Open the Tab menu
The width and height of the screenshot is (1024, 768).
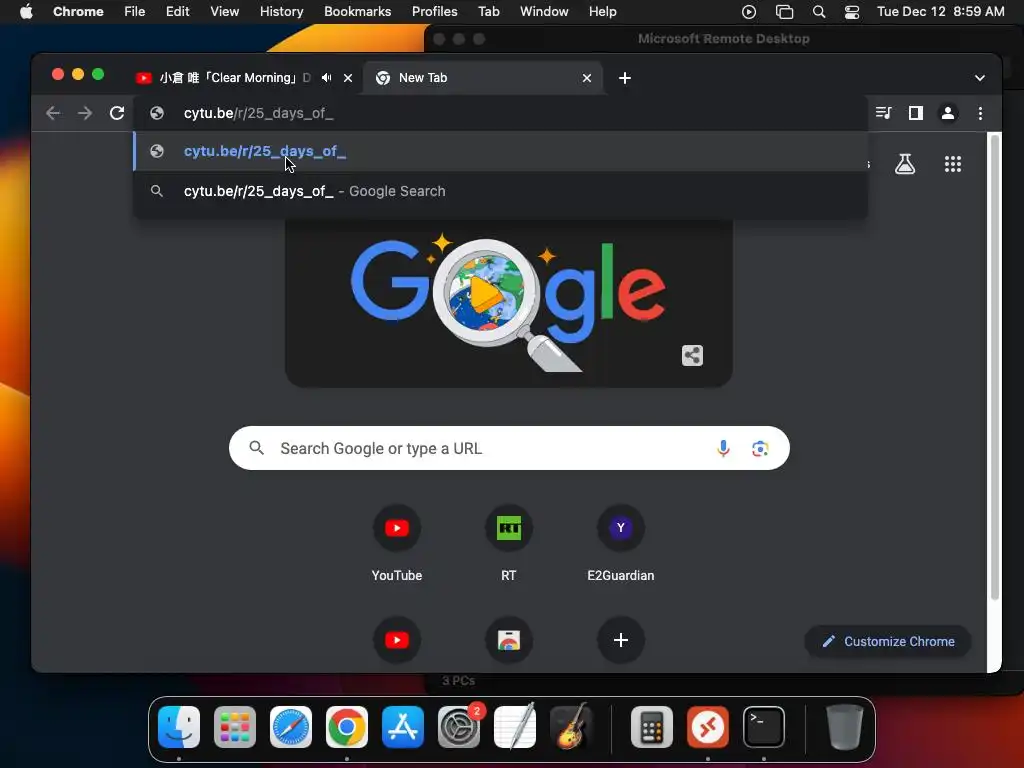pyautogui.click(x=488, y=12)
